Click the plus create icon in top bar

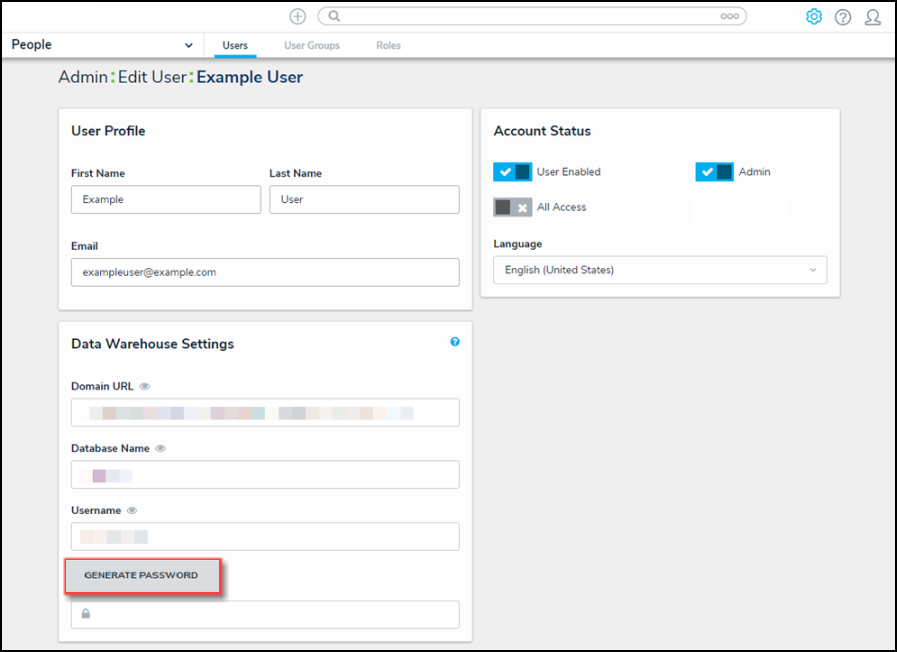click(297, 17)
